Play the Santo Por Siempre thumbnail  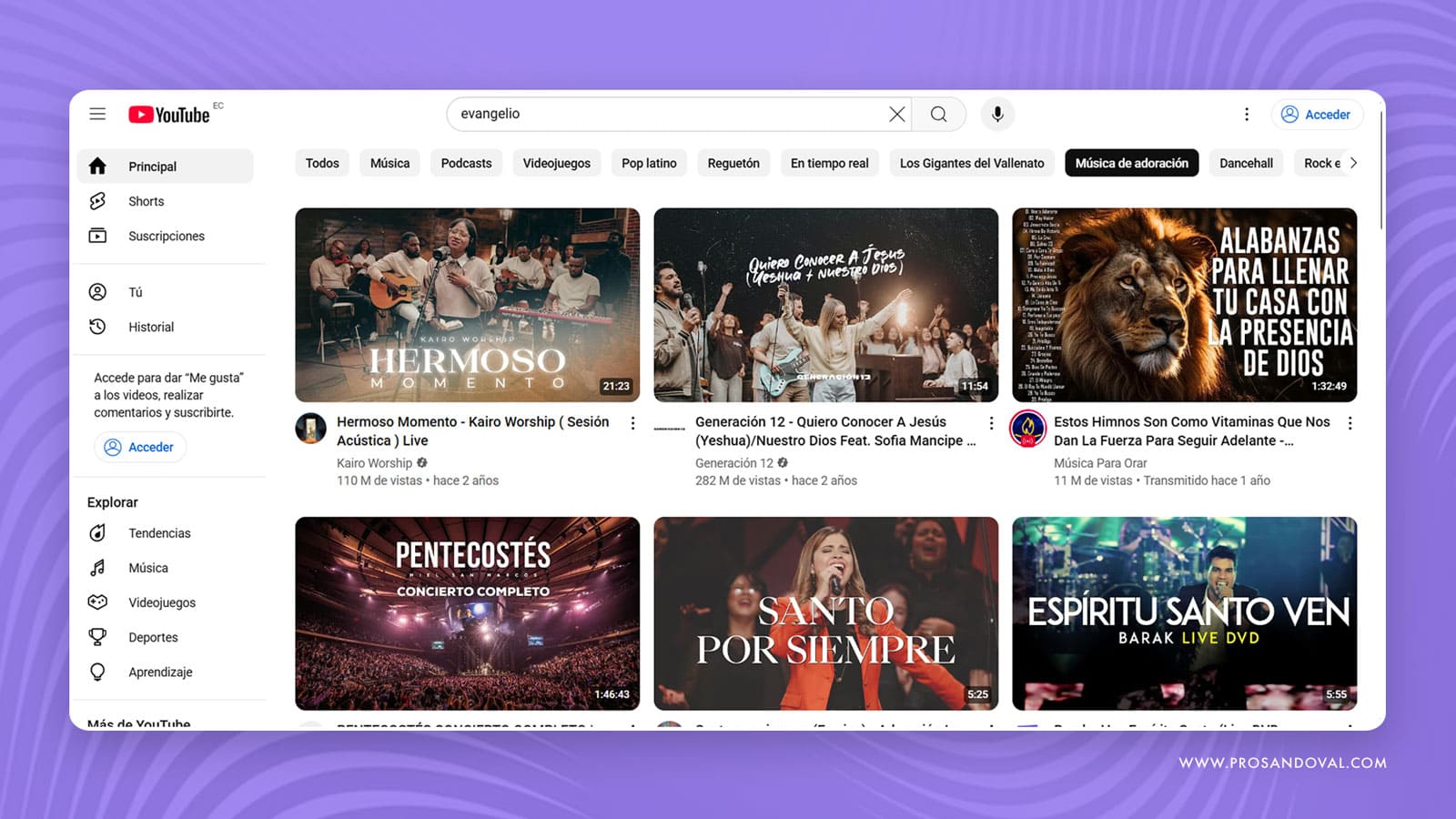826,613
